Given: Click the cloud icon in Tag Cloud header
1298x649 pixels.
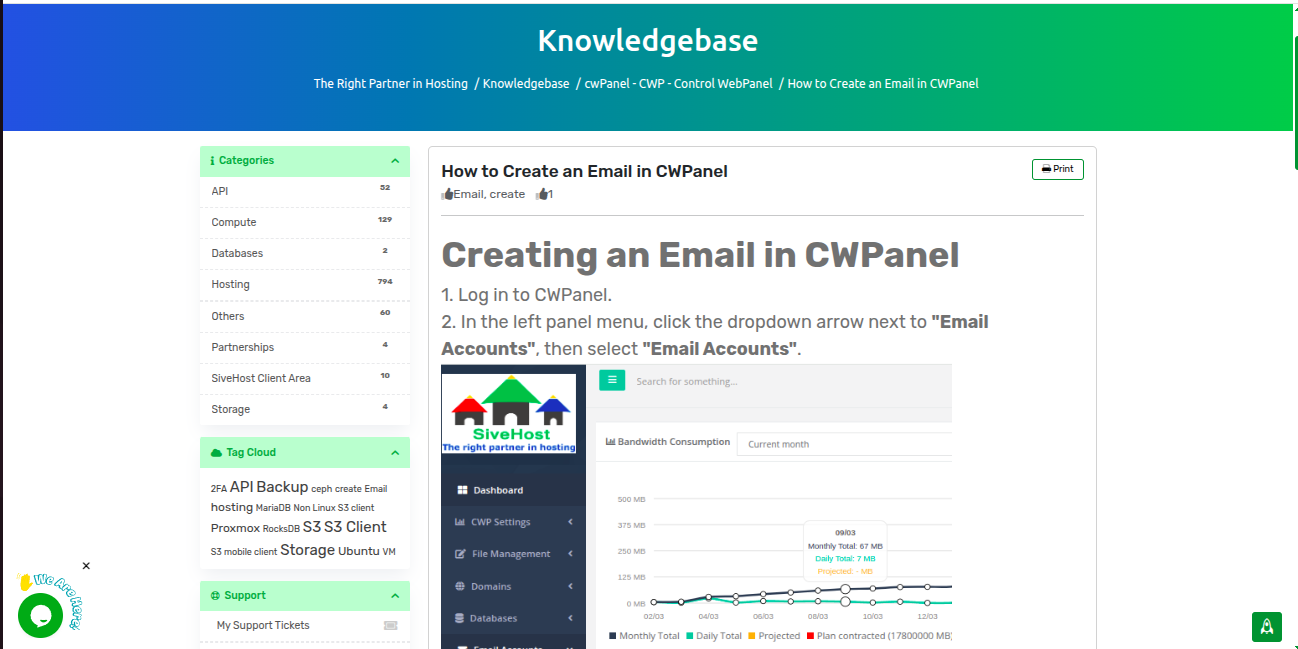Looking at the screenshot, I should (x=216, y=453).
